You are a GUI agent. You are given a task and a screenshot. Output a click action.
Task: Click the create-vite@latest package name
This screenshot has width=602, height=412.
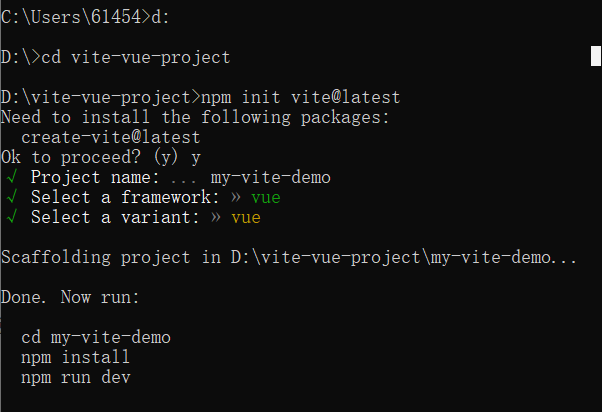tap(110, 137)
